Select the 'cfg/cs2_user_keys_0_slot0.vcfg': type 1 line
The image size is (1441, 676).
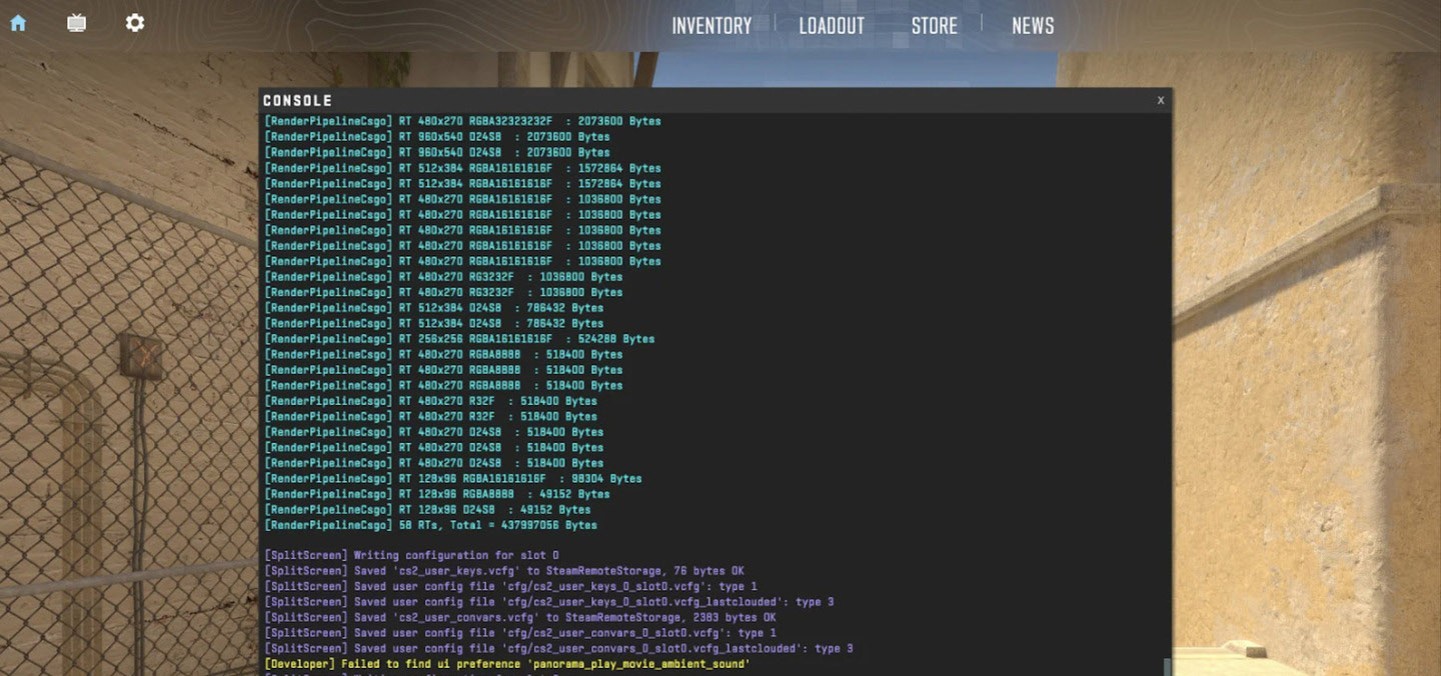[511, 586]
